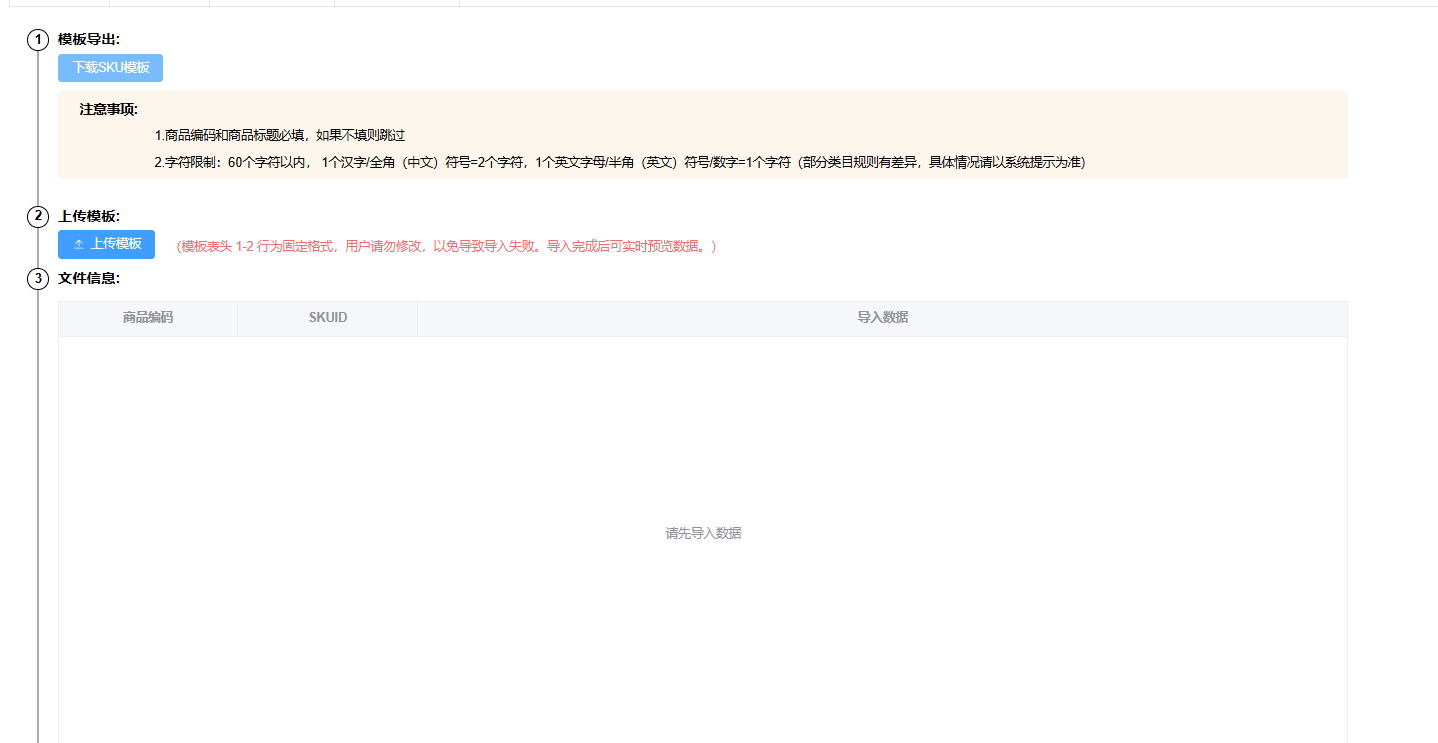Image resolution: width=1438 pixels, height=743 pixels.
Task: Click the step 2 circle icon
Action: 38,216
